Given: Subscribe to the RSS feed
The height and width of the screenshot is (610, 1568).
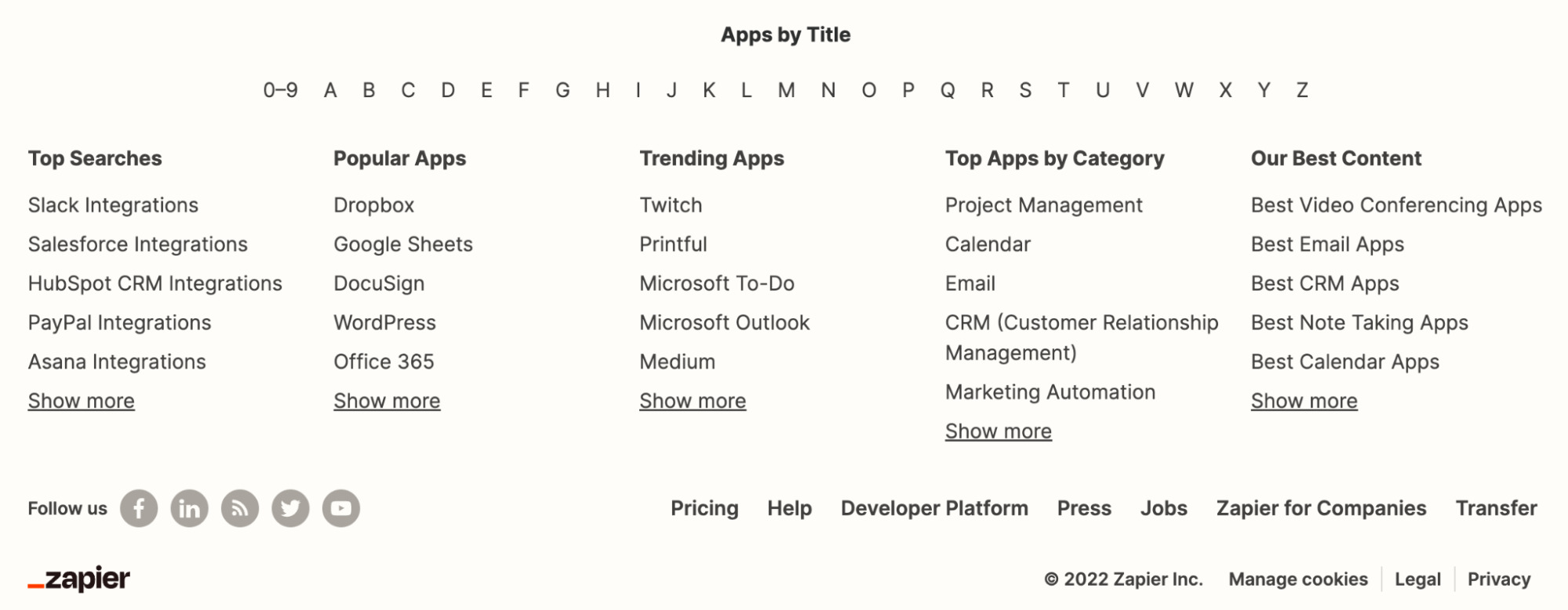Looking at the screenshot, I should [239, 508].
